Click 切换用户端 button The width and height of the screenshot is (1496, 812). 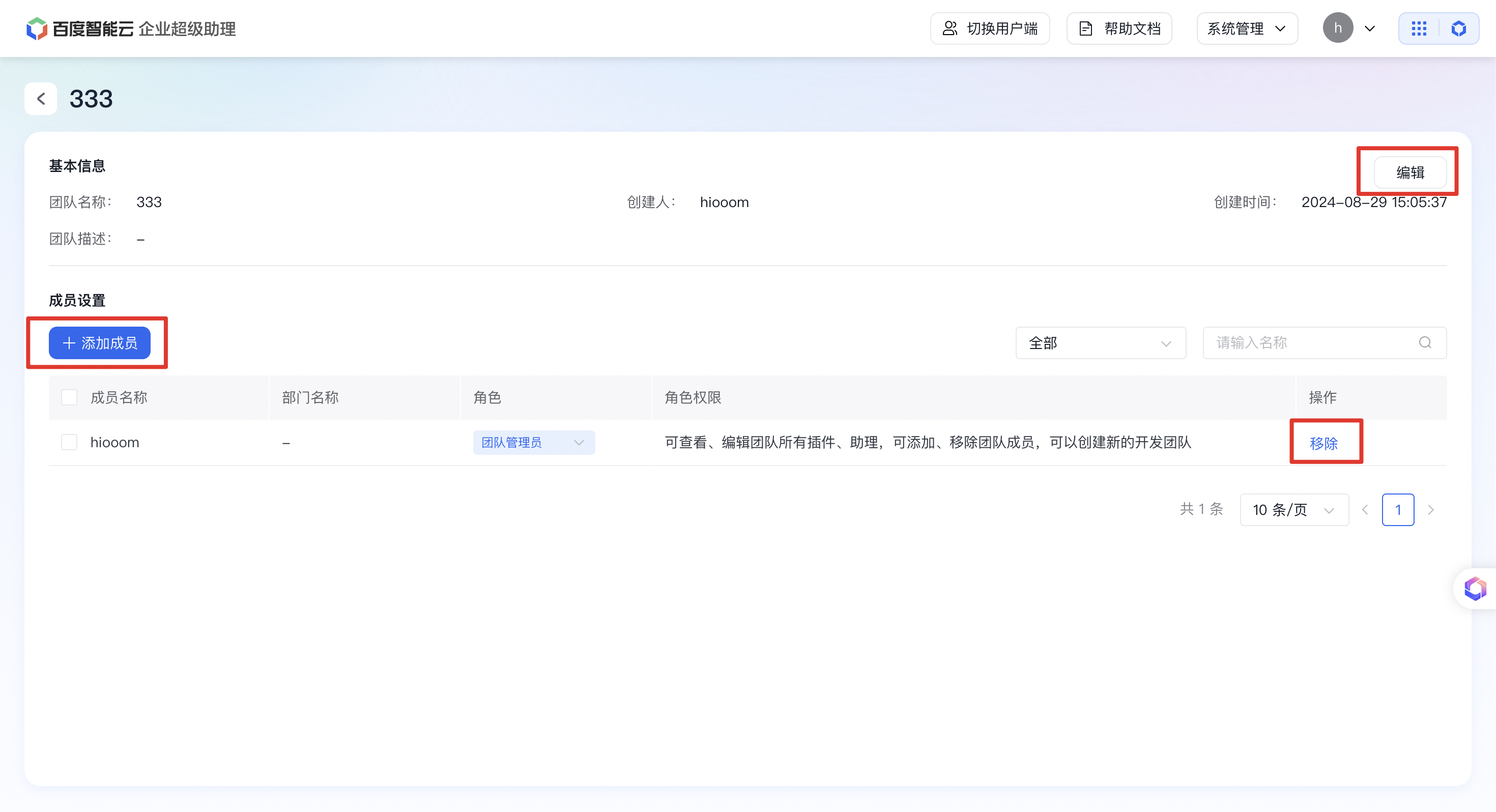click(990, 28)
